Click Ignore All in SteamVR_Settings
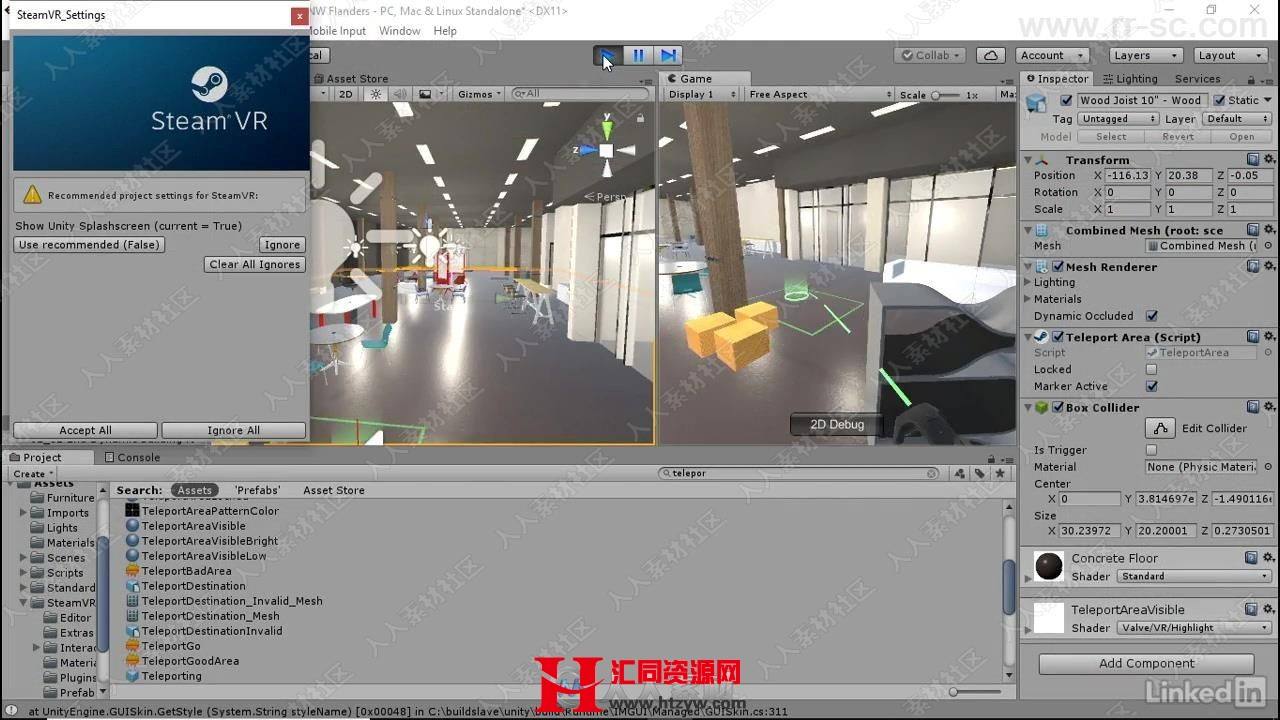The height and width of the screenshot is (720, 1280). pos(233,430)
